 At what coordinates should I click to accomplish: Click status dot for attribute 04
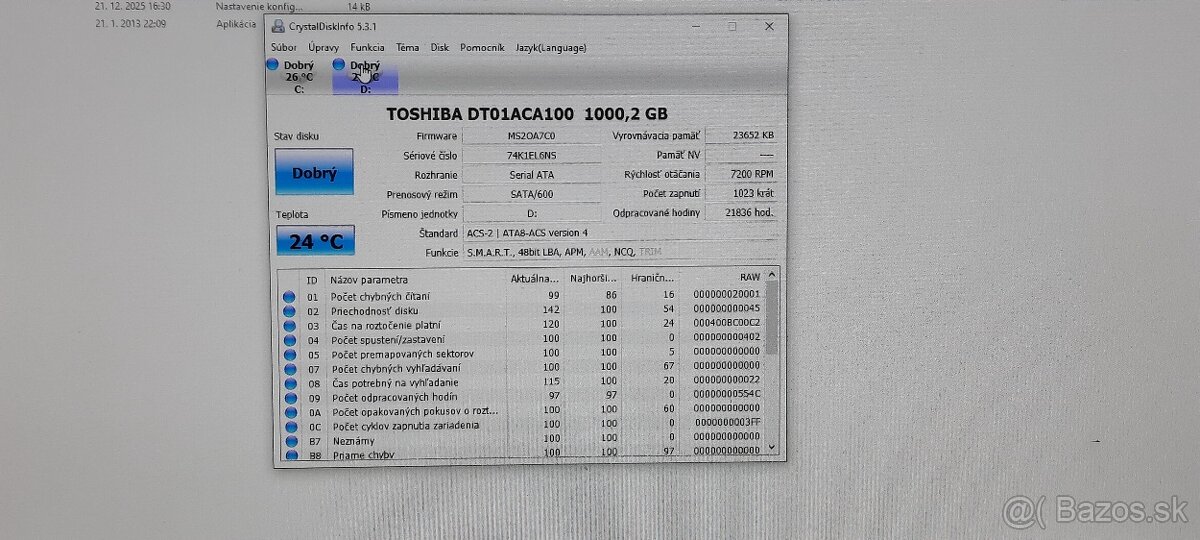pyautogui.click(x=289, y=340)
